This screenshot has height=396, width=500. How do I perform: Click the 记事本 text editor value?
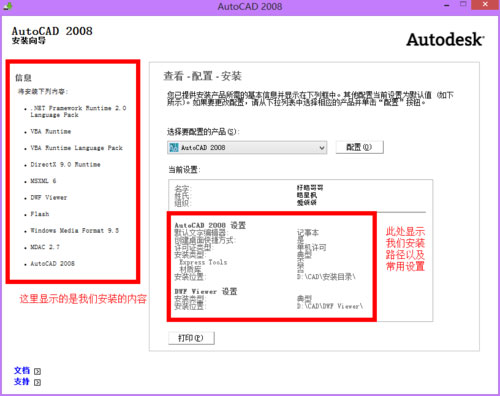[x=308, y=233]
